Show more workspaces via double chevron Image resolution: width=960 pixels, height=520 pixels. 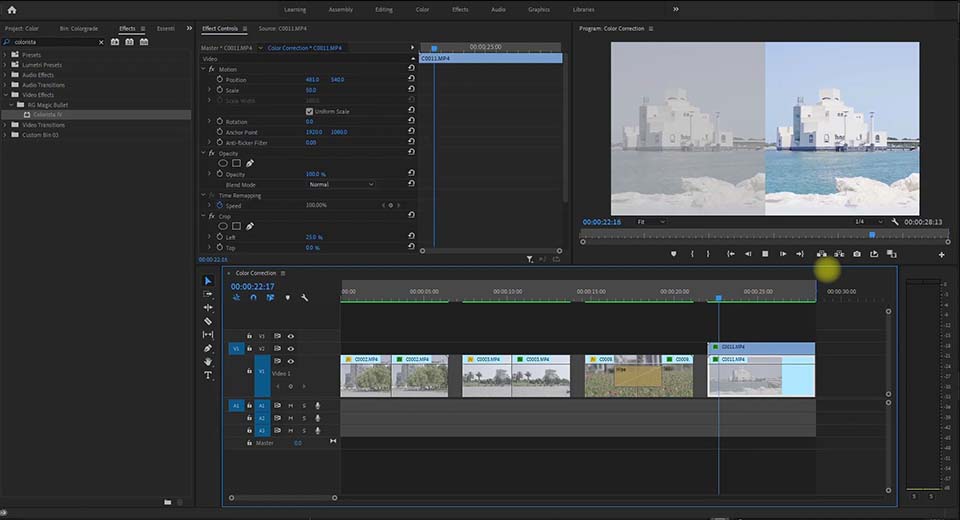(676, 9)
